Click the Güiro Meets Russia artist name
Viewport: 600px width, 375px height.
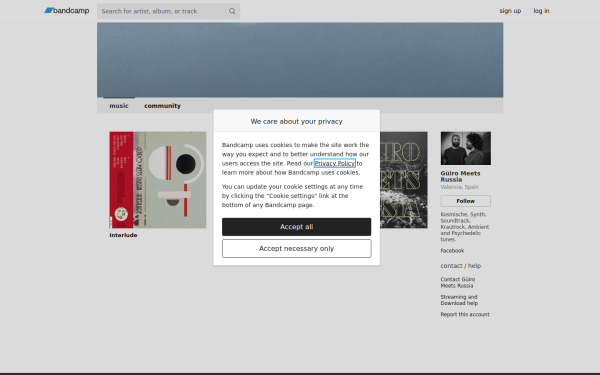(460, 176)
